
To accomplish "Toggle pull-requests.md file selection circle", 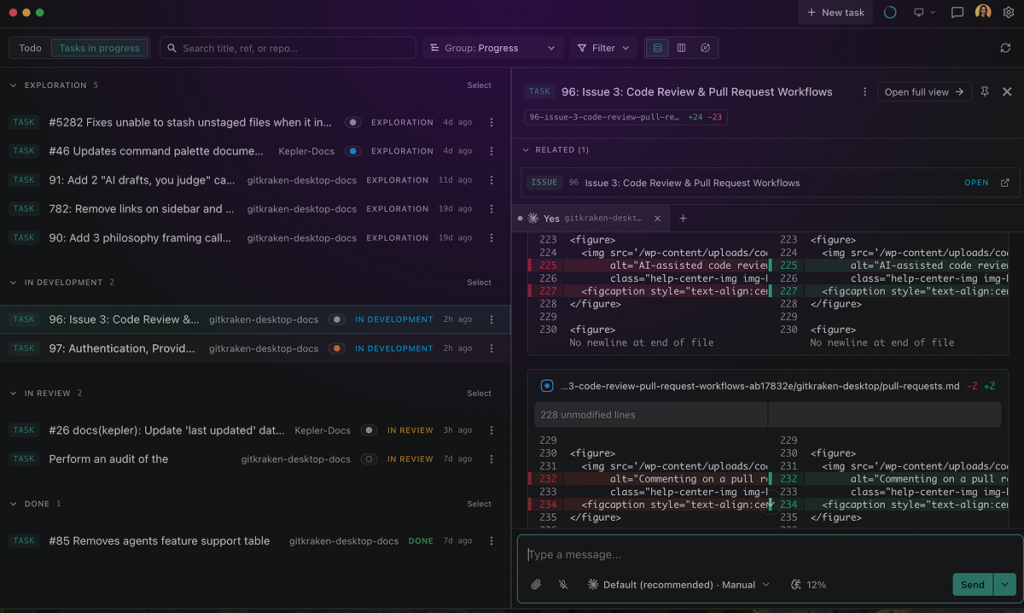I will [x=547, y=386].
